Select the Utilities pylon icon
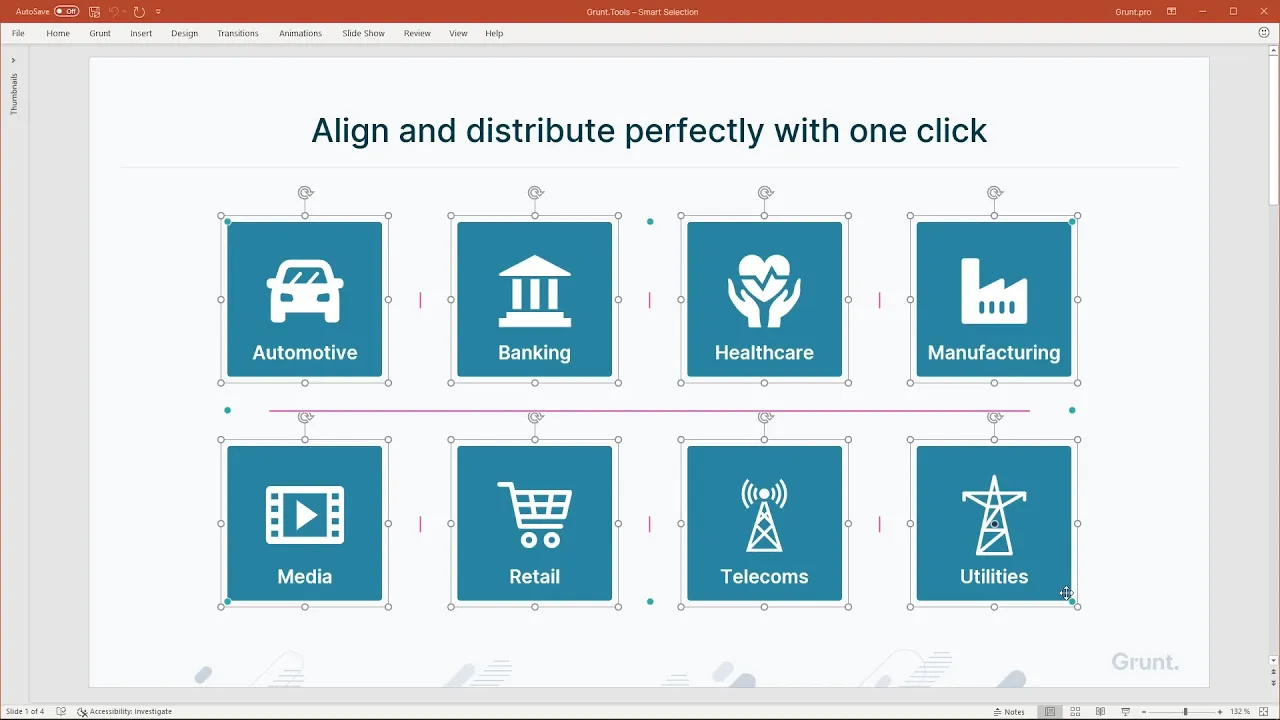Viewport: 1280px width, 720px height. pyautogui.click(x=994, y=515)
